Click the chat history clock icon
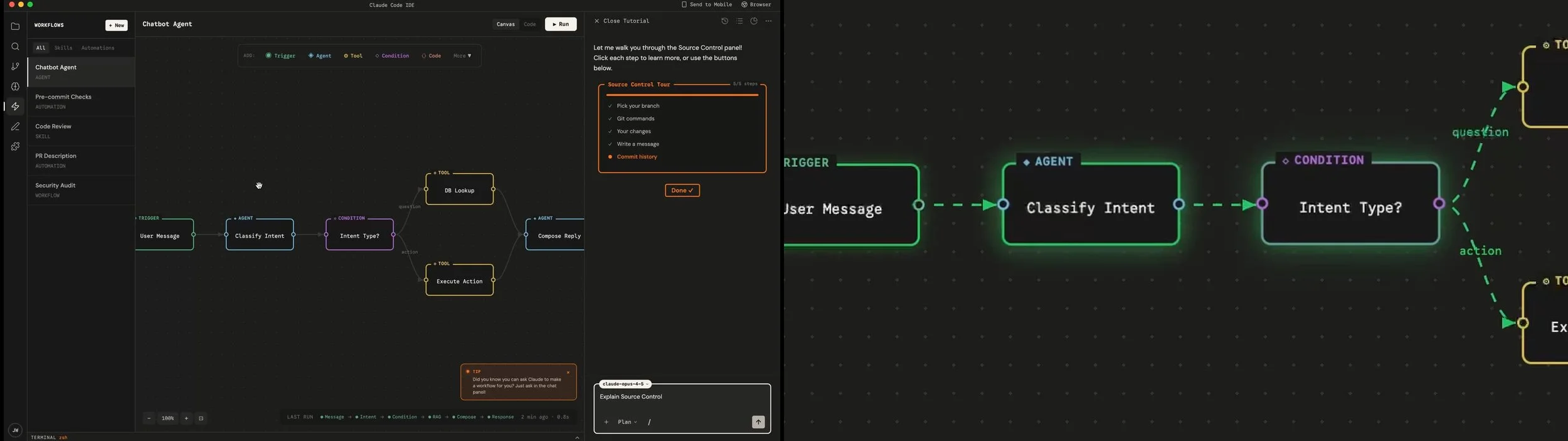The image size is (1568, 441). [724, 21]
